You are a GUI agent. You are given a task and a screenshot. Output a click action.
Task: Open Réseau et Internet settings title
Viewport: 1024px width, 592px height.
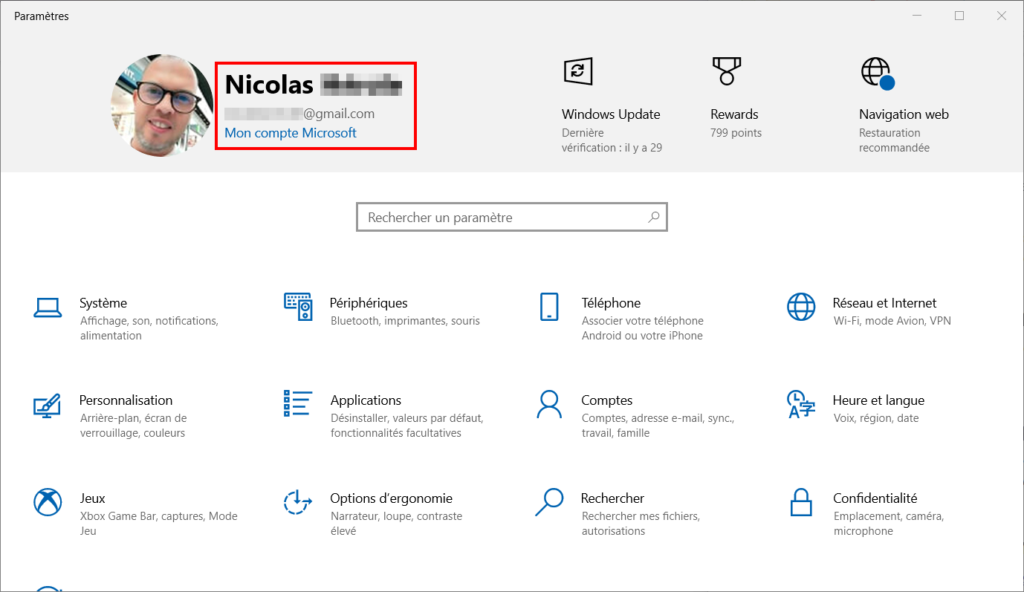pyautogui.click(x=884, y=303)
